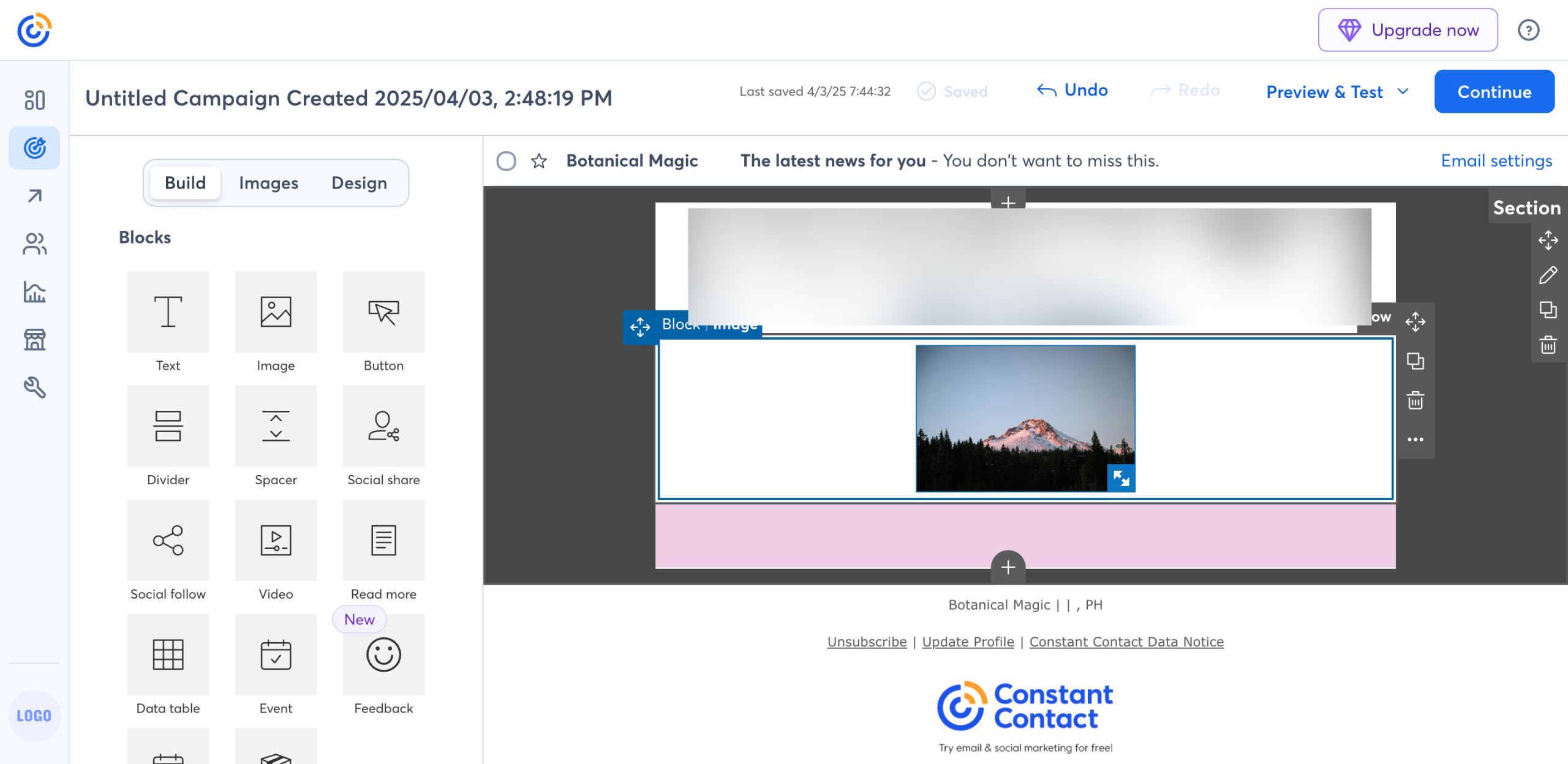The height and width of the screenshot is (764, 1568).
Task: Toggle the round checkbox beside star
Action: (x=506, y=160)
